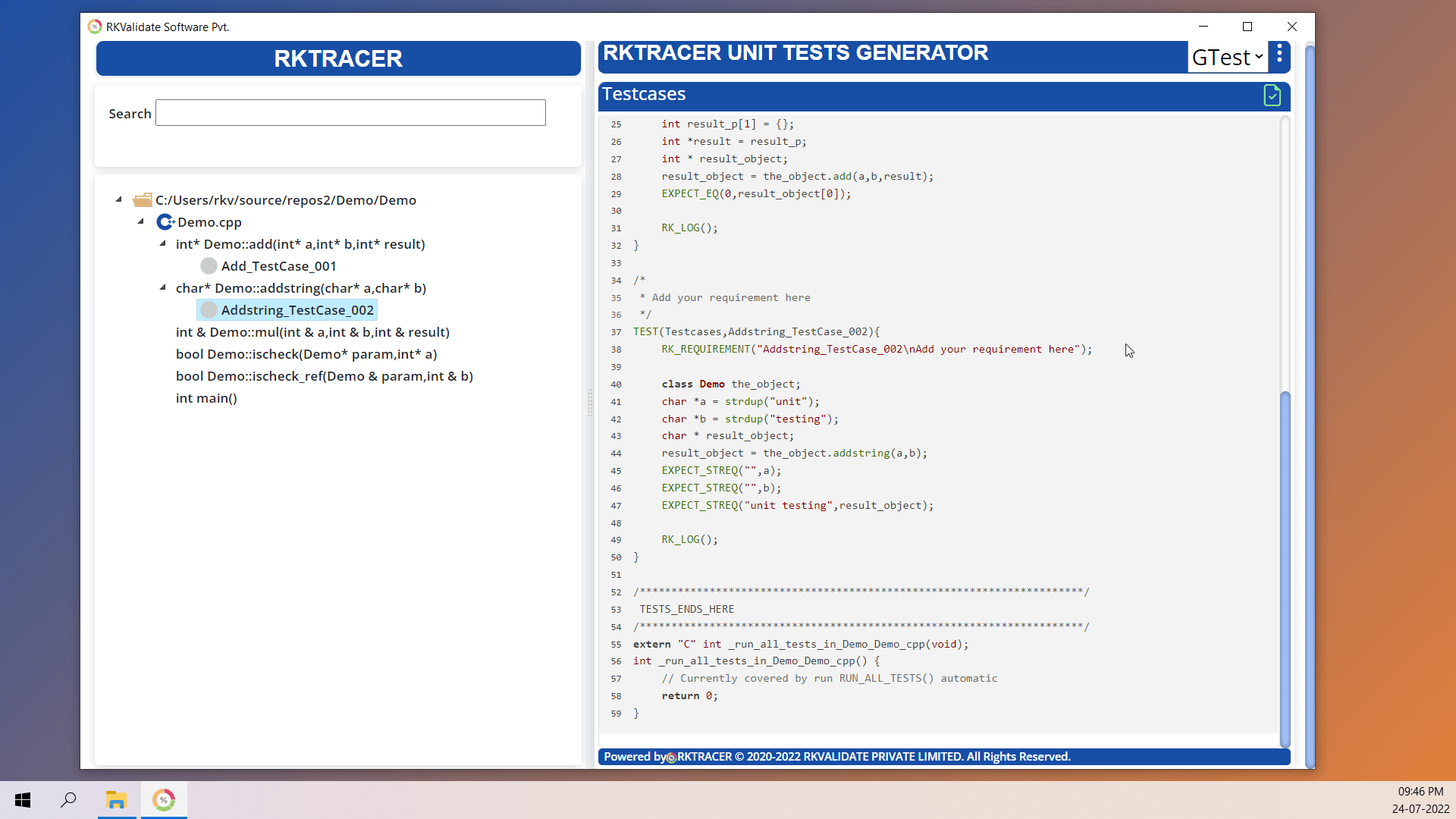Click the three-dot menu next to GTest
Image resolution: width=1456 pixels, height=819 pixels.
[x=1281, y=57]
